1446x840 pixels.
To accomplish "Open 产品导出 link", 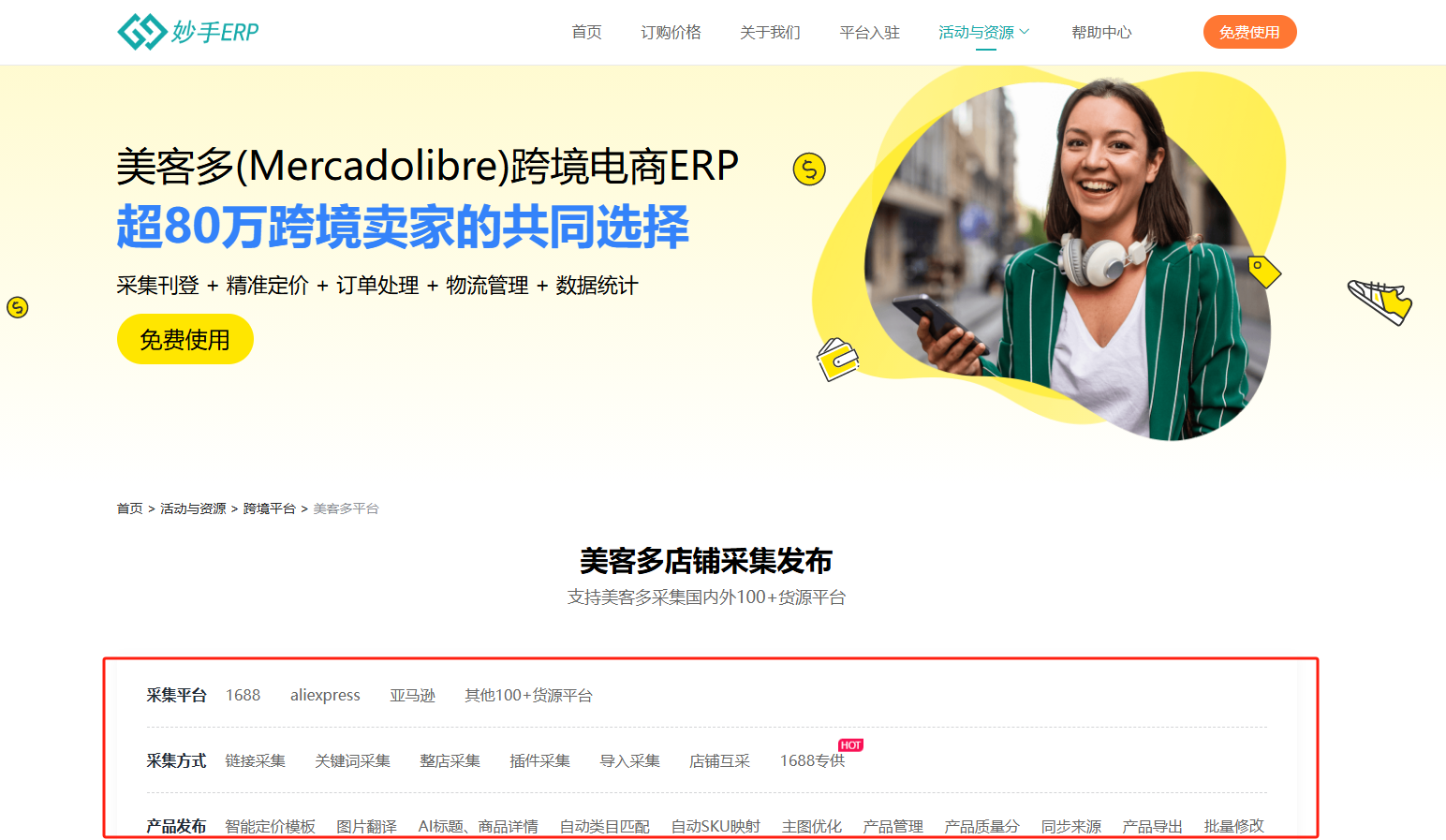I will pyautogui.click(x=1152, y=826).
